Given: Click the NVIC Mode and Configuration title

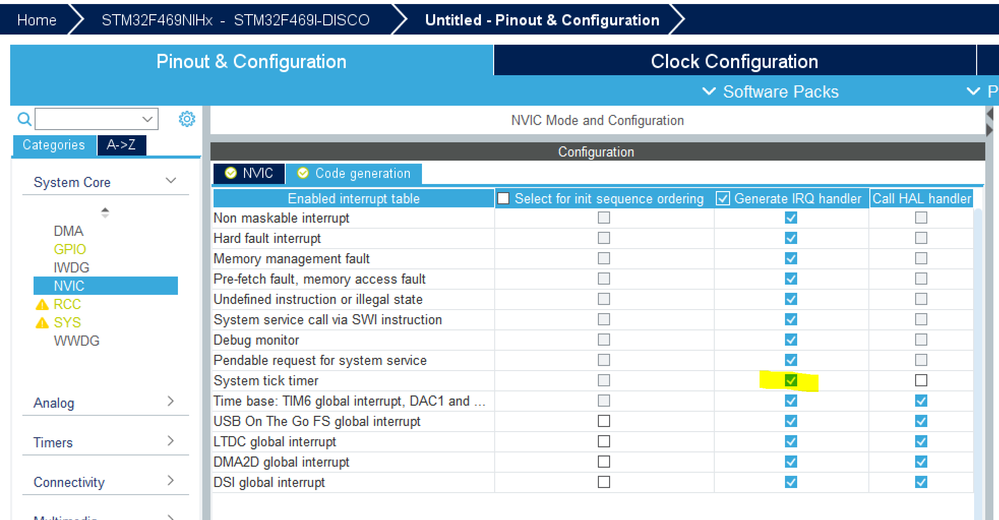Looking at the screenshot, I should (597, 120).
